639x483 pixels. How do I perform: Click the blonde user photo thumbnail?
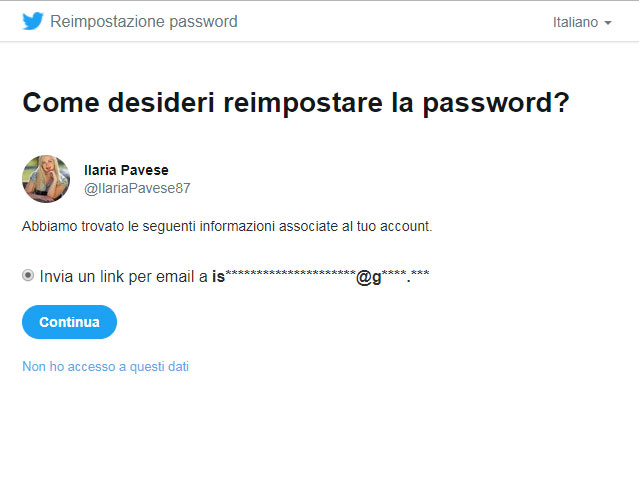coord(46,179)
